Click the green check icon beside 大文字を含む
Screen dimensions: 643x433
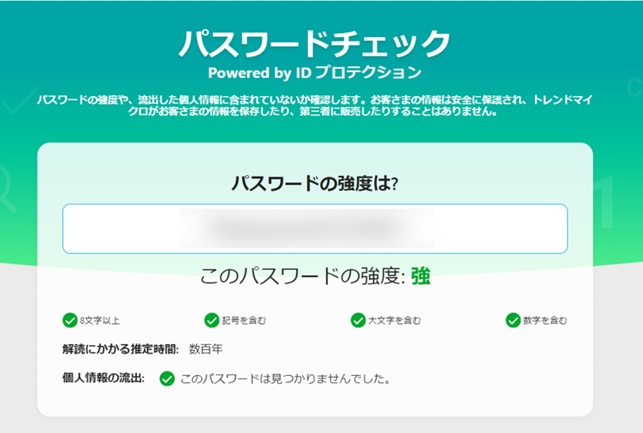coord(357,320)
